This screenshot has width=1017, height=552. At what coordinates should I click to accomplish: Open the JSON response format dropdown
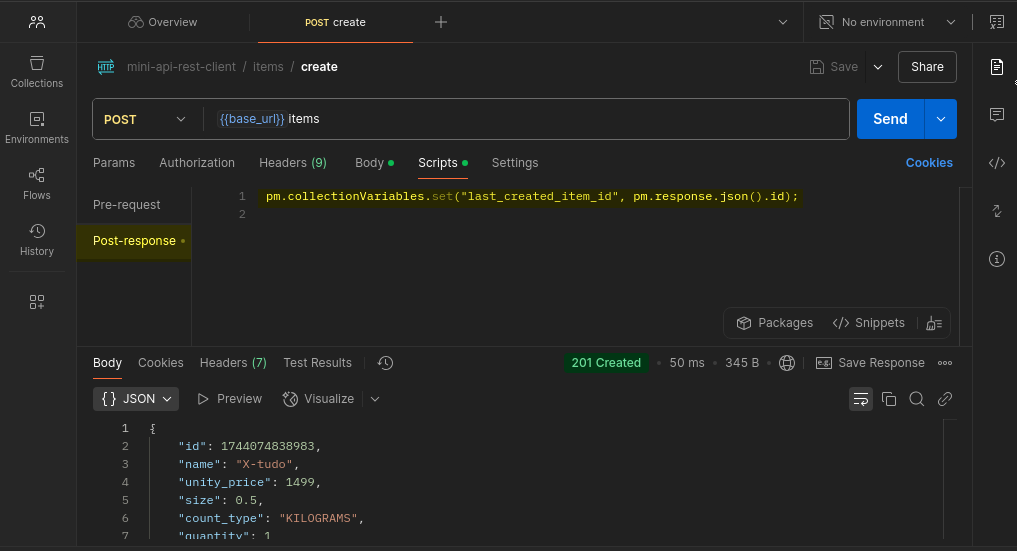(x=137, y=399)
